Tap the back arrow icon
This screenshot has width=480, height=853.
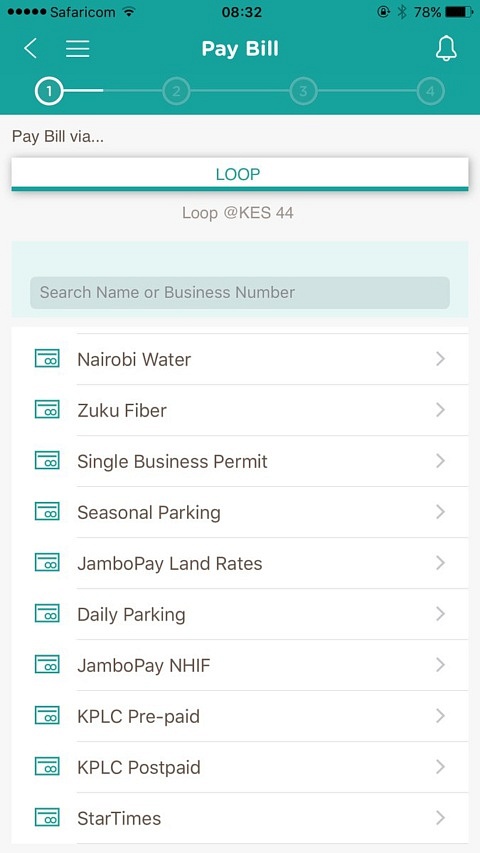coord(30,48)
